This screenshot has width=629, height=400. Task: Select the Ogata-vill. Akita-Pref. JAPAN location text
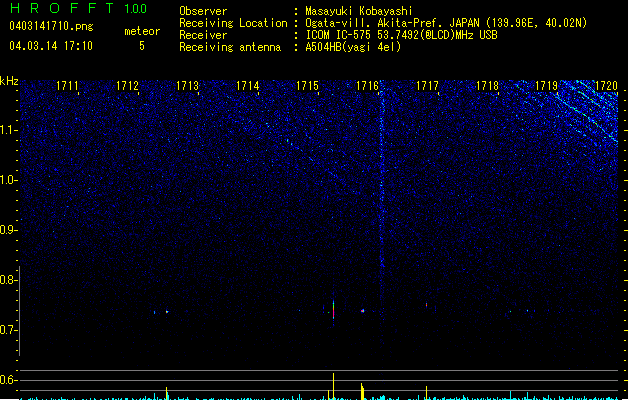click(x=446, y=23)
